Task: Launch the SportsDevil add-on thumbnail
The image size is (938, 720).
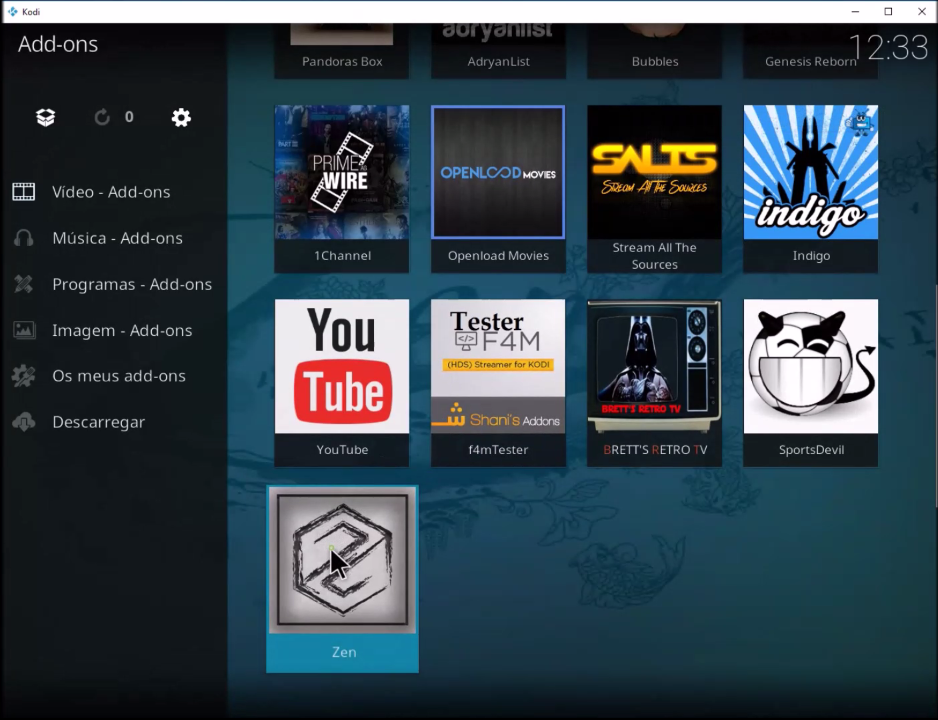Action: (811, 366)
